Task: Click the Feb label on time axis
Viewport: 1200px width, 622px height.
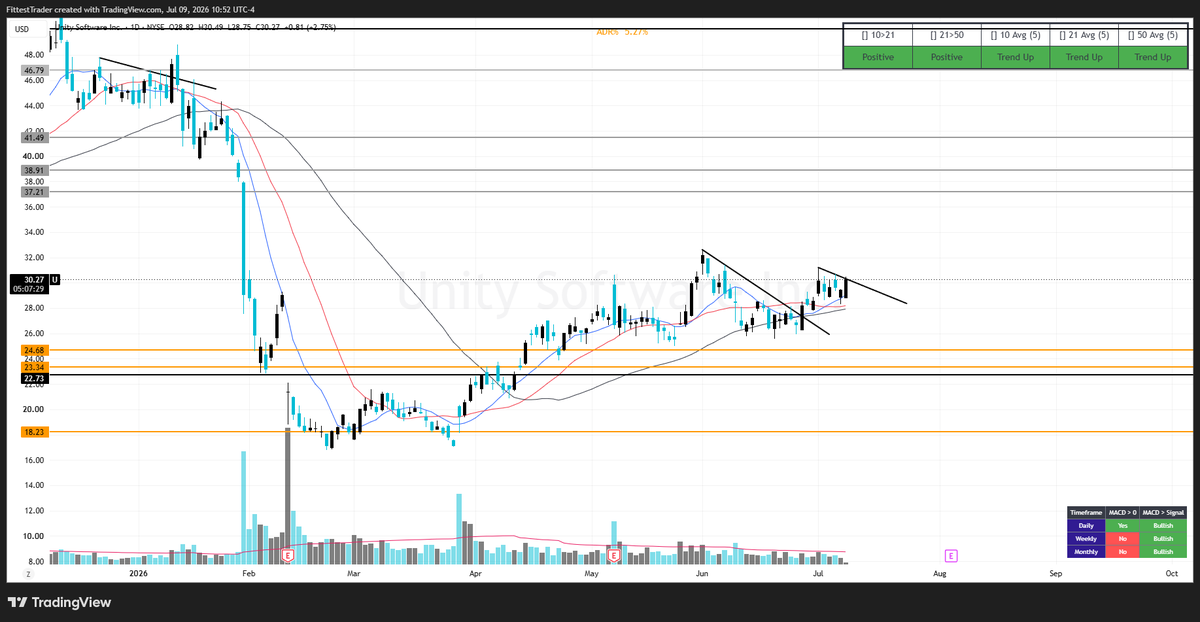Action: [249, 574]
